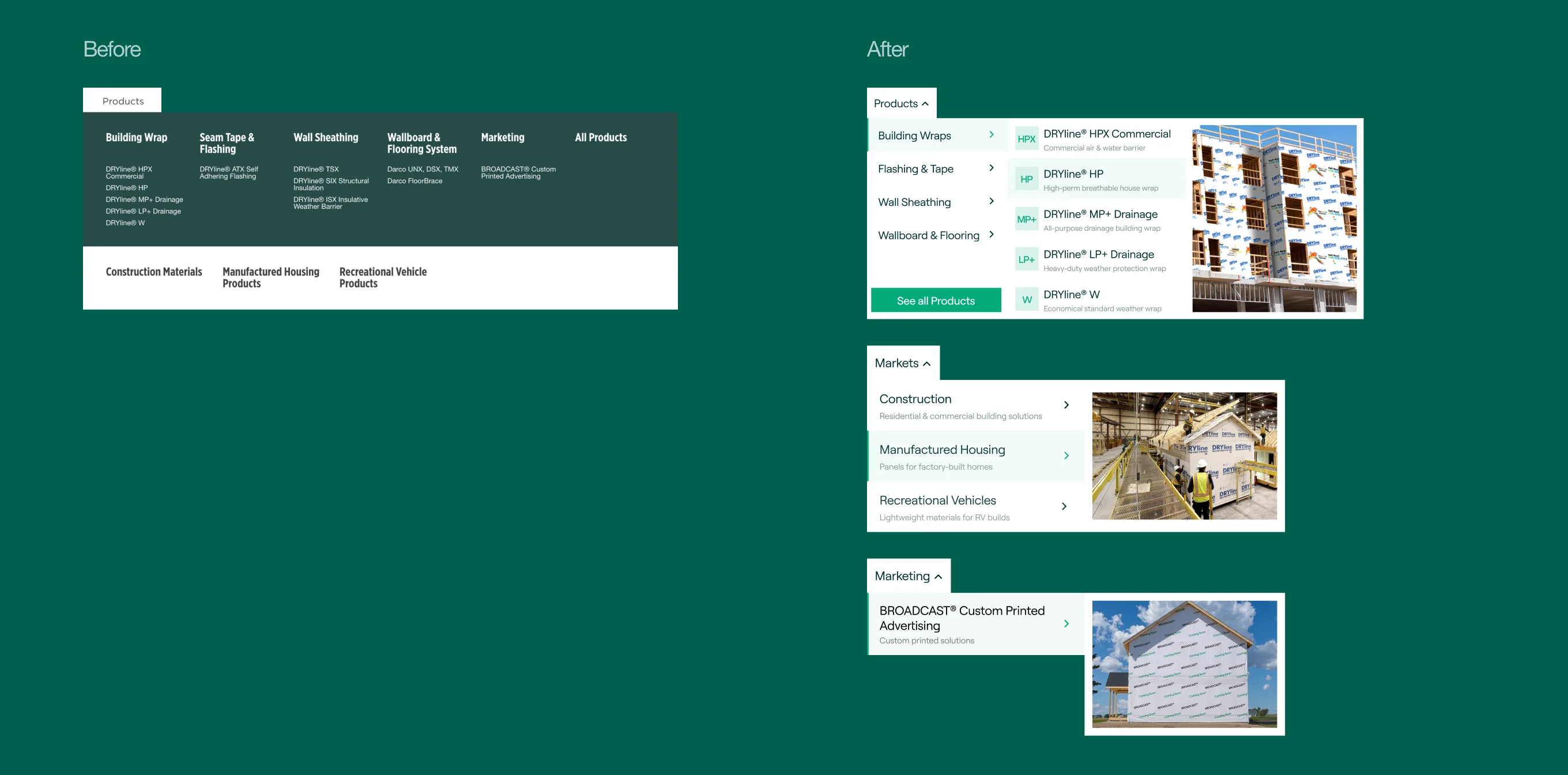Screen dimensions: 1568x775
Task: Open Recreational Vehicles via its chevron
Action: (x=1064, y=506)
